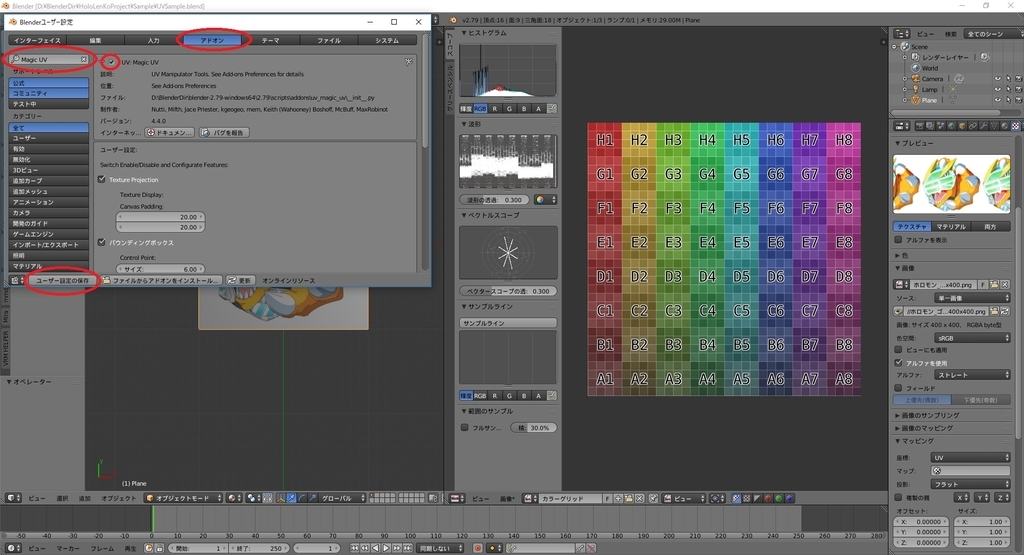Enable the UV: Magic UV addon checkbox
The height and width of the screenshot is (555, 1024).
[111, 62]
